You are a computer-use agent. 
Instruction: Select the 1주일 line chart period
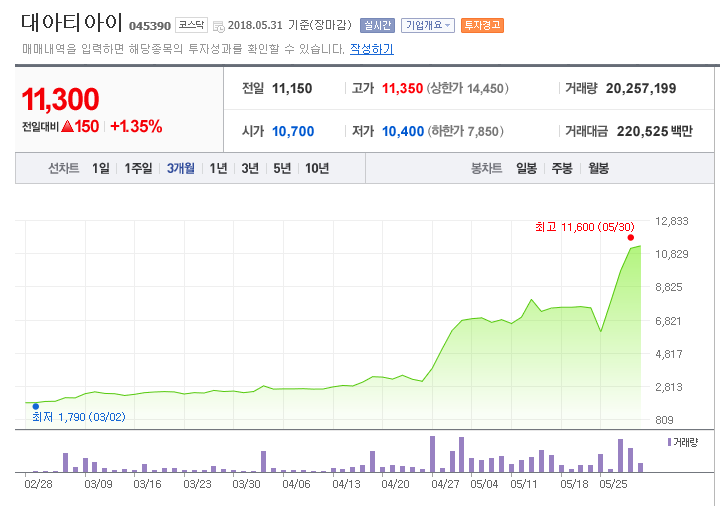coord(138,169)
